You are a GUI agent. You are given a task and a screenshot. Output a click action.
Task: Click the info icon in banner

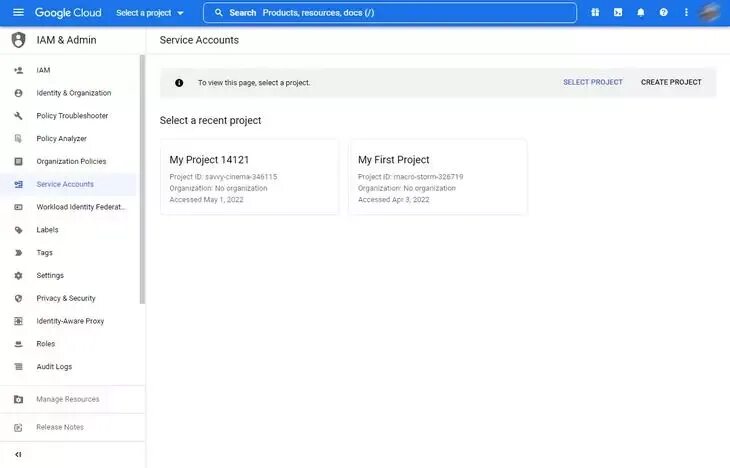(179, 83)
